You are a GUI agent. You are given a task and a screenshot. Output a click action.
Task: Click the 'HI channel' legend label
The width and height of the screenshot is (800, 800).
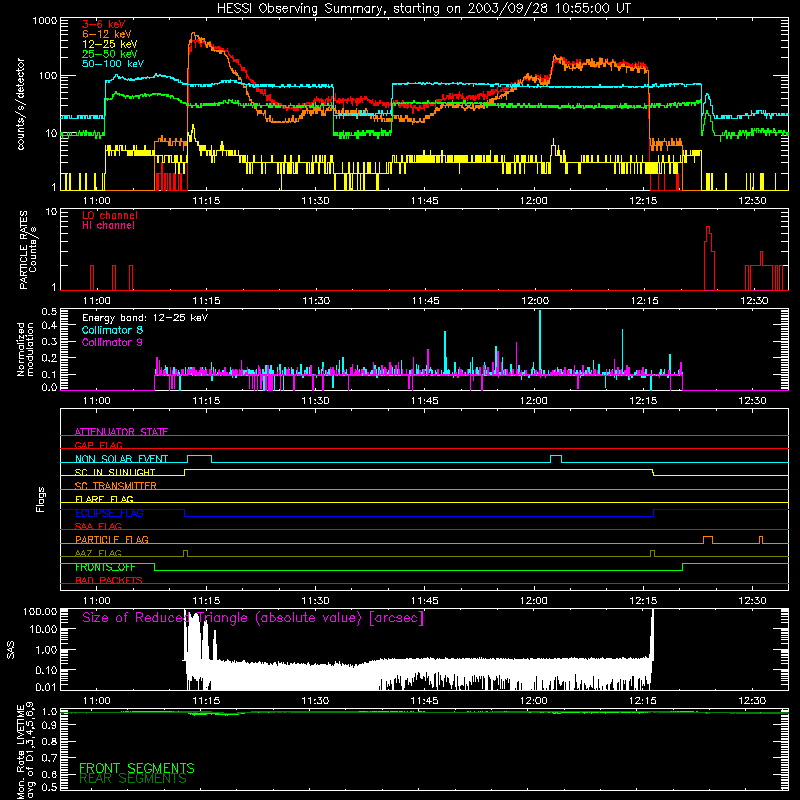point(108,226)
